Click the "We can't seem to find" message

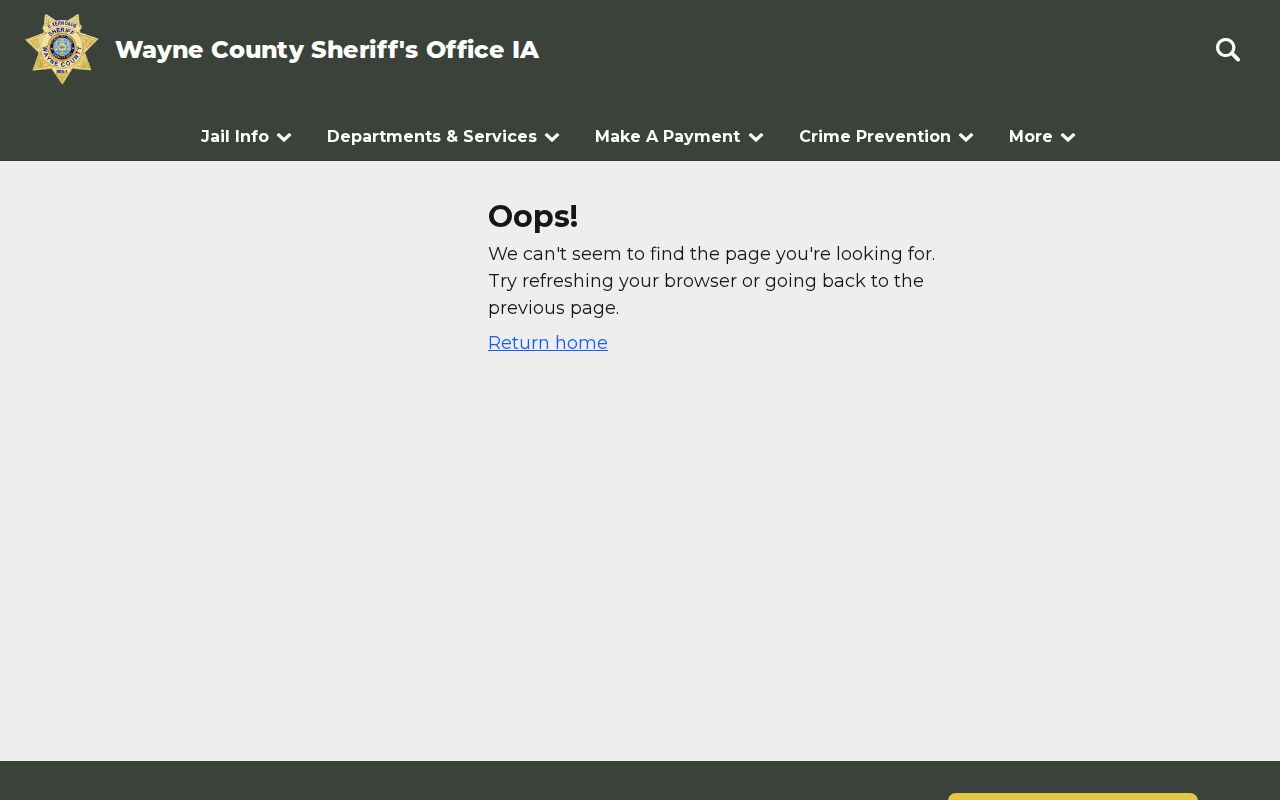coord(712,281)
